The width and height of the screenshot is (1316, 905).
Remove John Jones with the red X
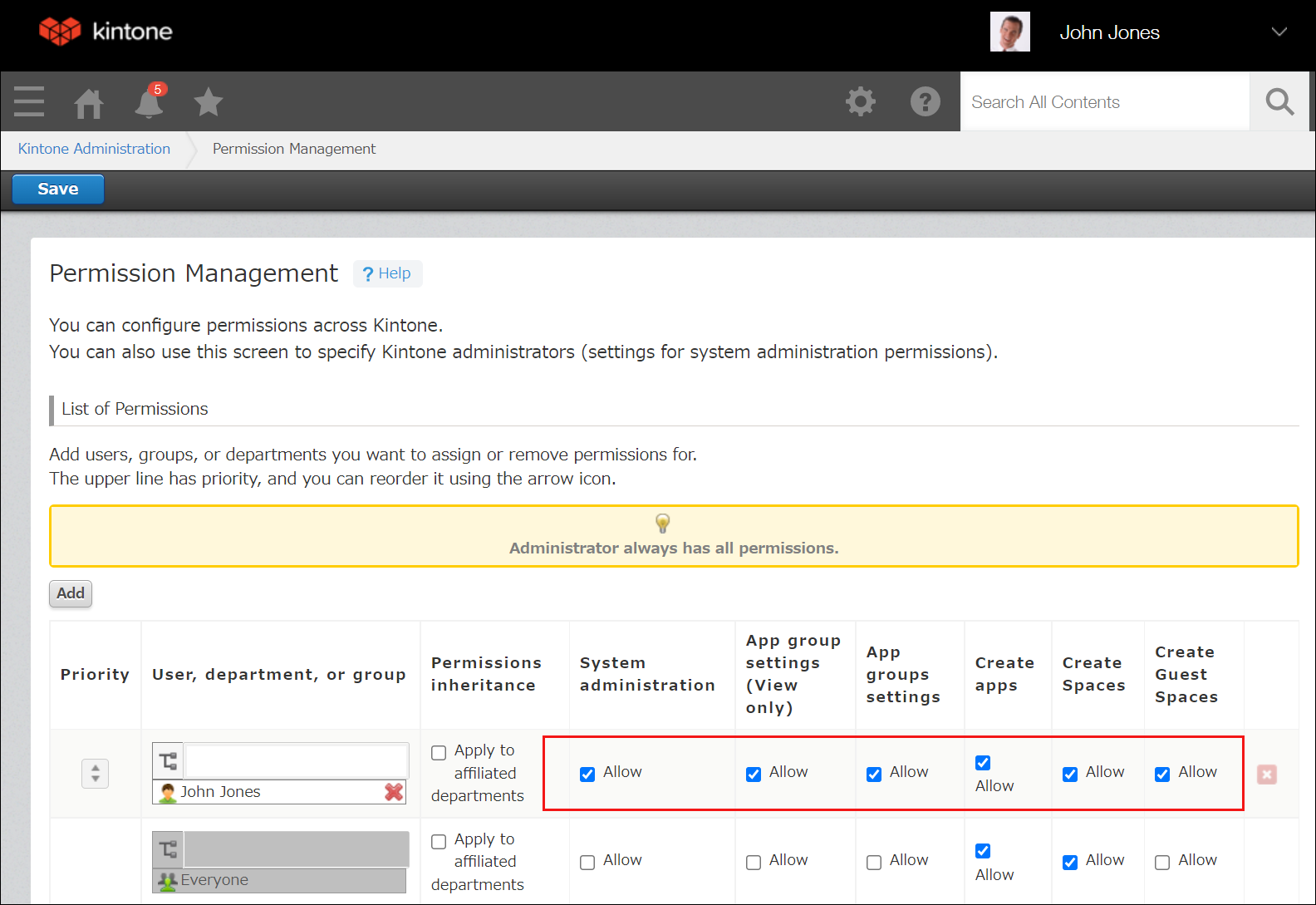pos(394,792)
